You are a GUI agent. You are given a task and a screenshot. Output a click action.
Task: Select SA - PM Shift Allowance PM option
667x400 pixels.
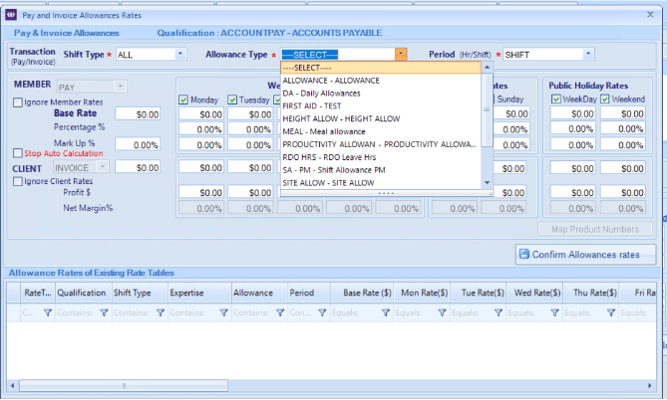click(381, 170)
